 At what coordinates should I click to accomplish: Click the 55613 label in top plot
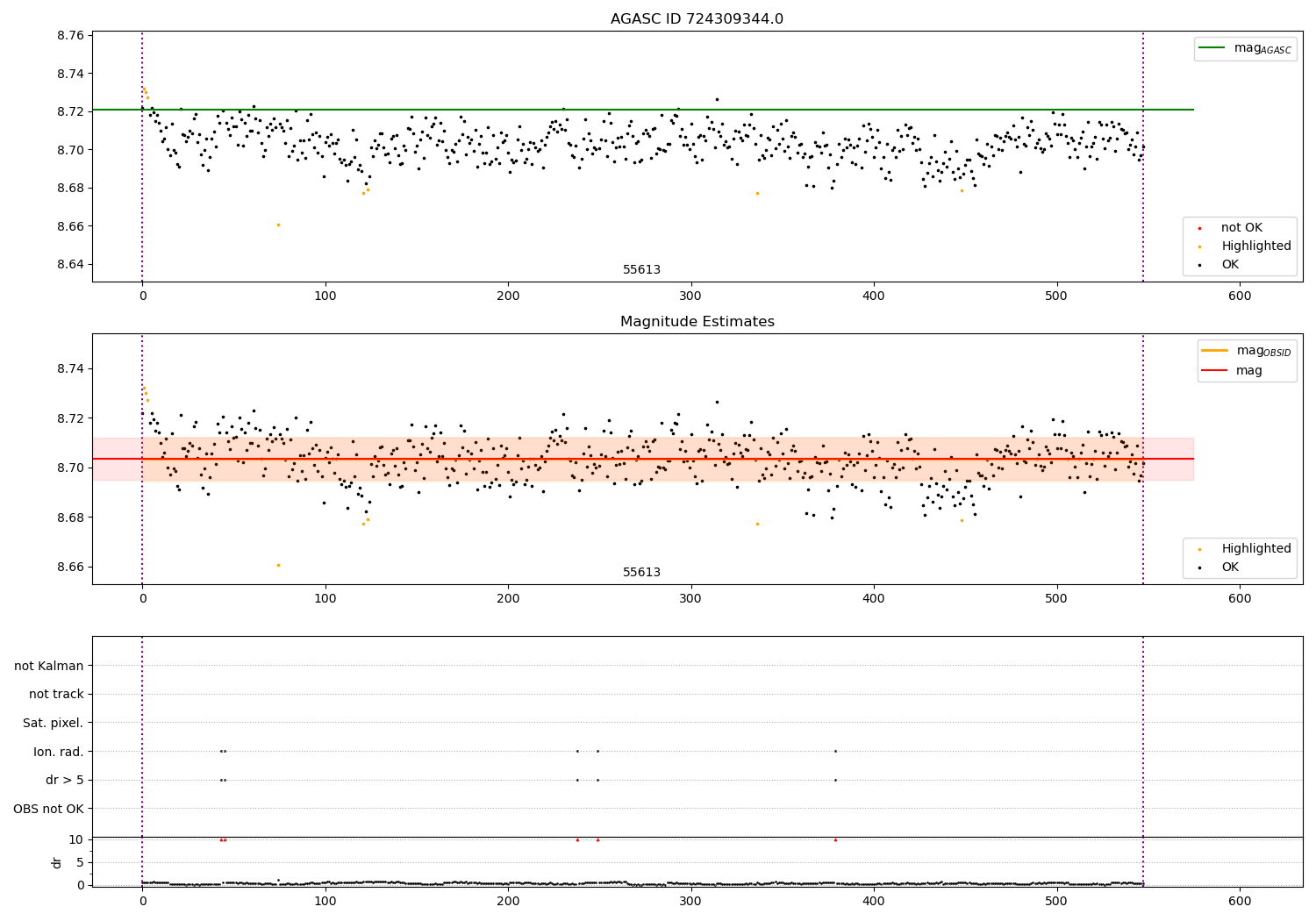[x=641, y=270]
